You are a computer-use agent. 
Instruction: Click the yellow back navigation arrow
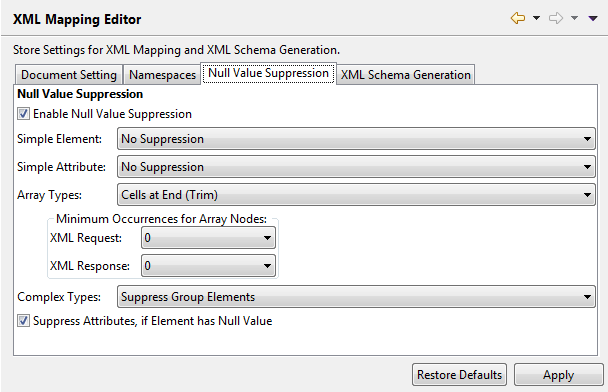point(518,18)
